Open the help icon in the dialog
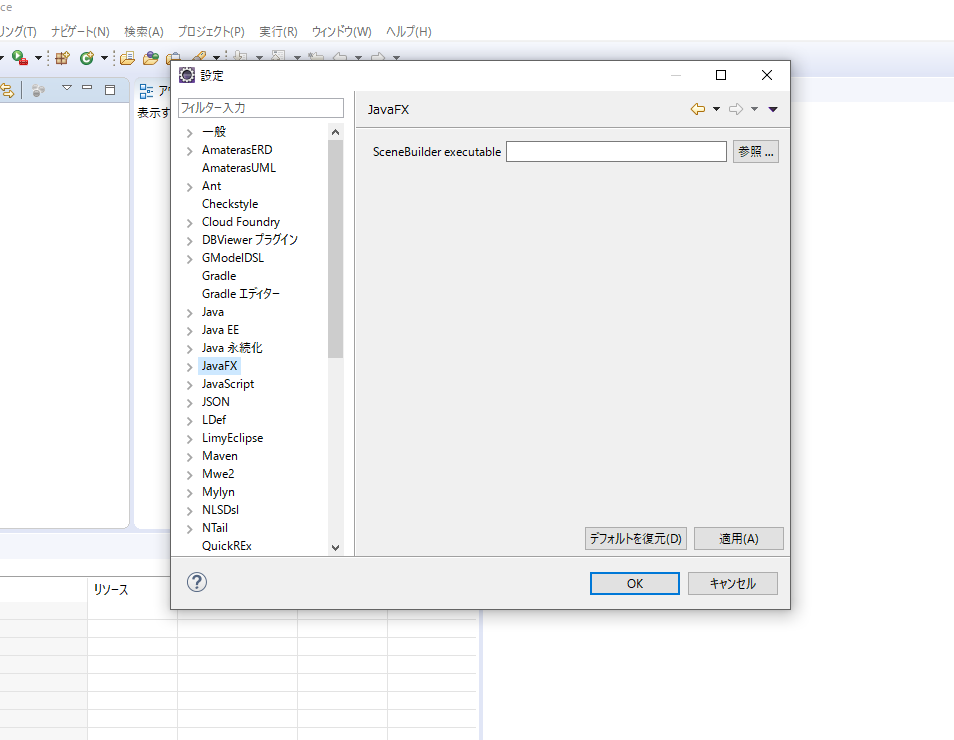Image resolution: width=954 pixels, height=740 pixels. click(197, 582)
